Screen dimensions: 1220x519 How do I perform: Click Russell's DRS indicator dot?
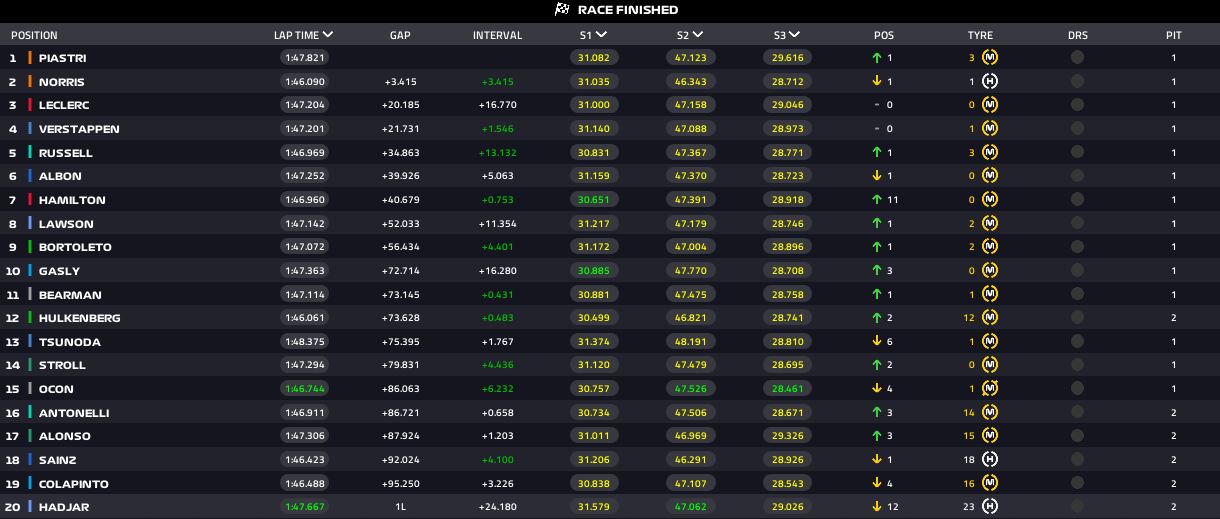tap(1077, 153)
